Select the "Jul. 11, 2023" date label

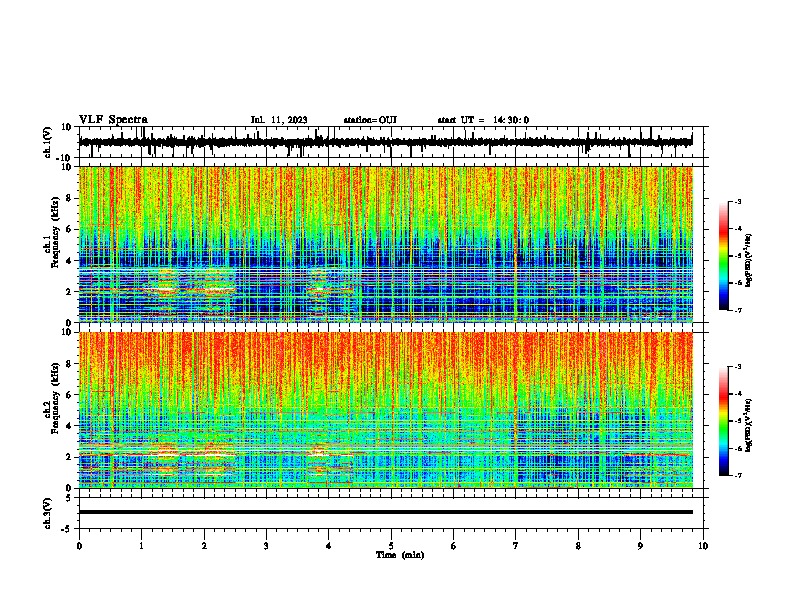click(279, 120)
